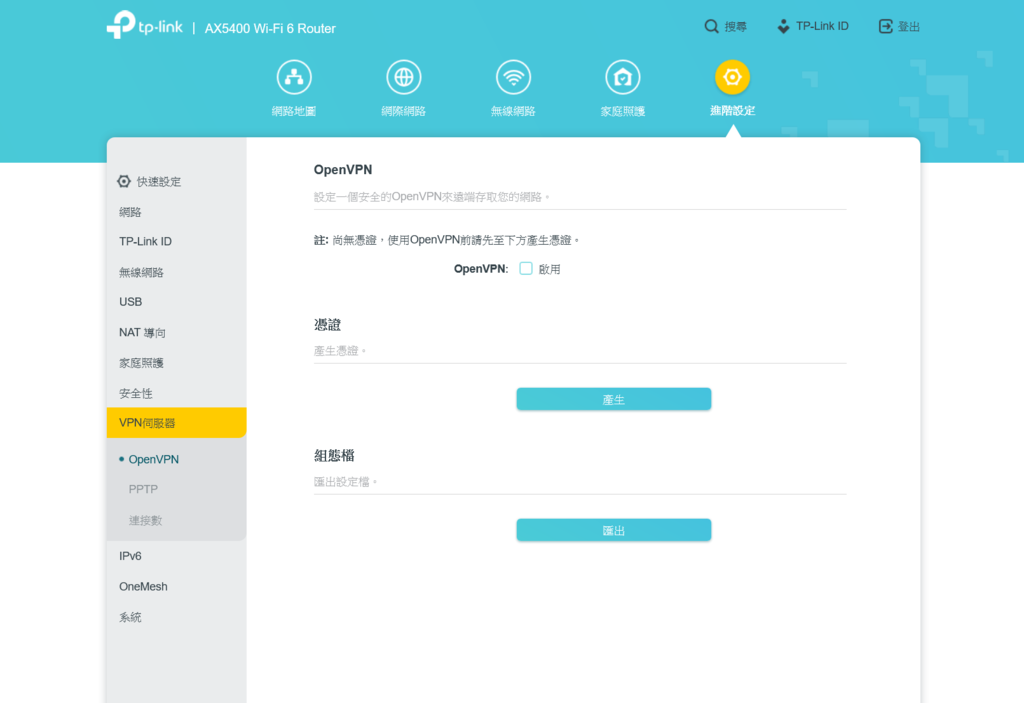Click the 匯出設定檔 description text
This screenshot has height=703, width=1024.
pyautogui.click(x=345, y=482)
